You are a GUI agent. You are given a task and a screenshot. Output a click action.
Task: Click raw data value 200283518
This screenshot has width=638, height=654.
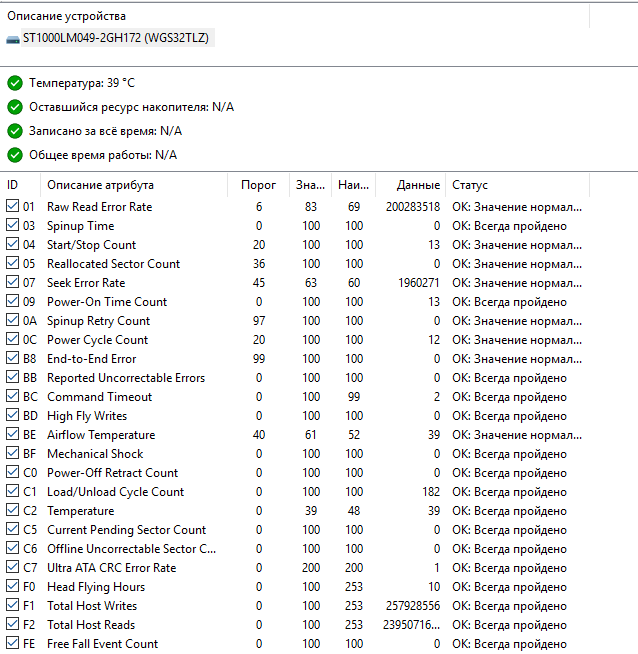[413, 207]
